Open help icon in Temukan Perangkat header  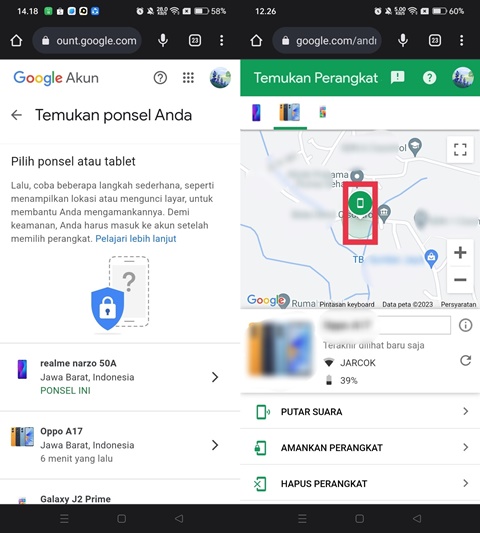429,78
